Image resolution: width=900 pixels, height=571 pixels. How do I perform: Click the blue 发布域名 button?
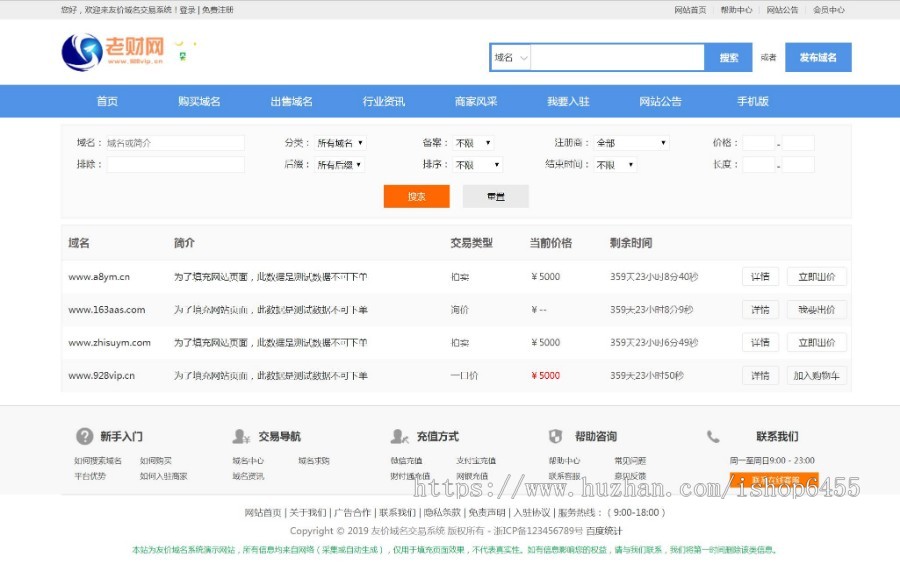coord(817,58)
